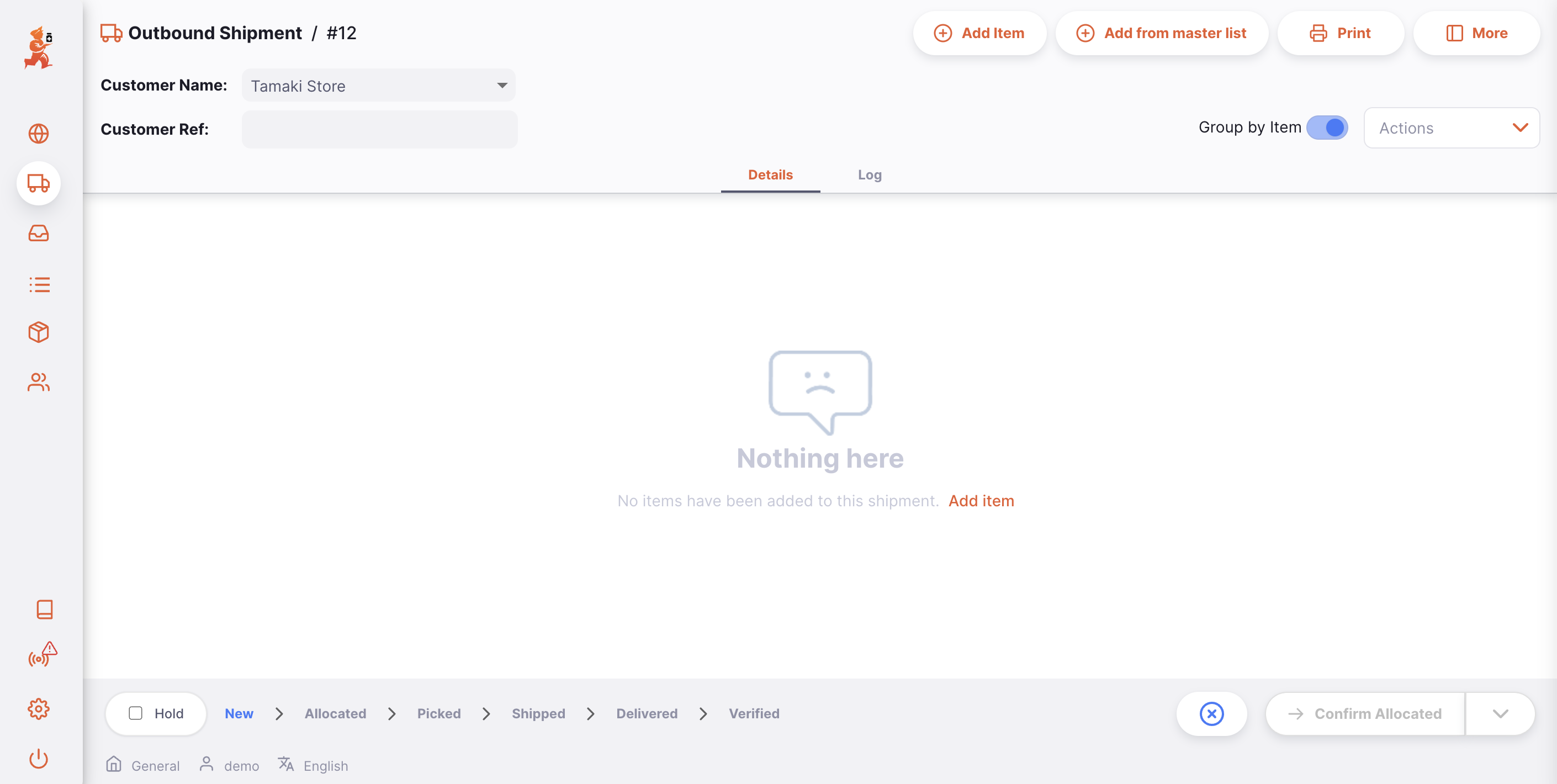Select the Details tab
Image resolution: width=1557 pixels, height=784 pixels.
click(x=770, y=174)
